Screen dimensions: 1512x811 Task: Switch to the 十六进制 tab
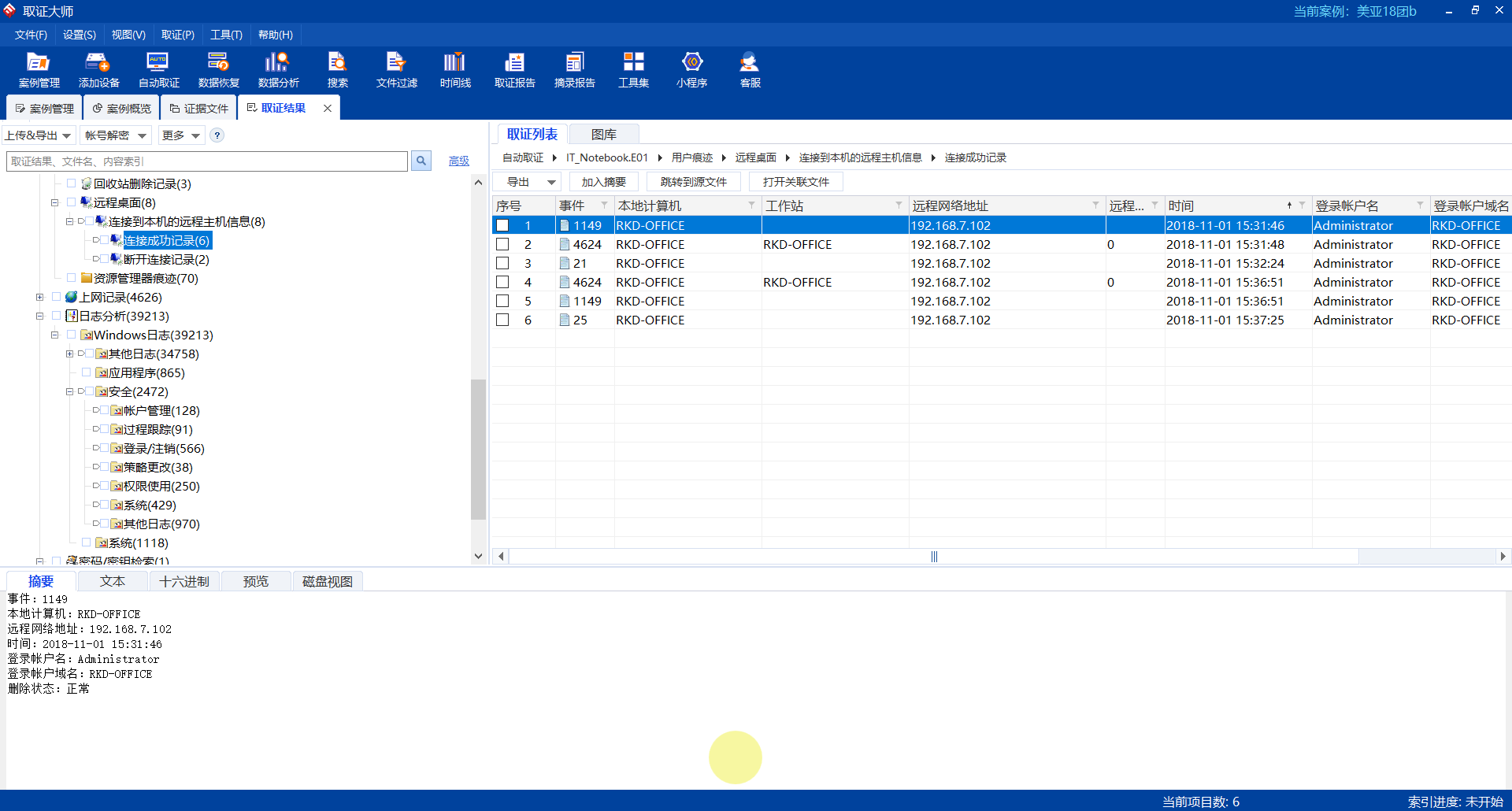184,581
